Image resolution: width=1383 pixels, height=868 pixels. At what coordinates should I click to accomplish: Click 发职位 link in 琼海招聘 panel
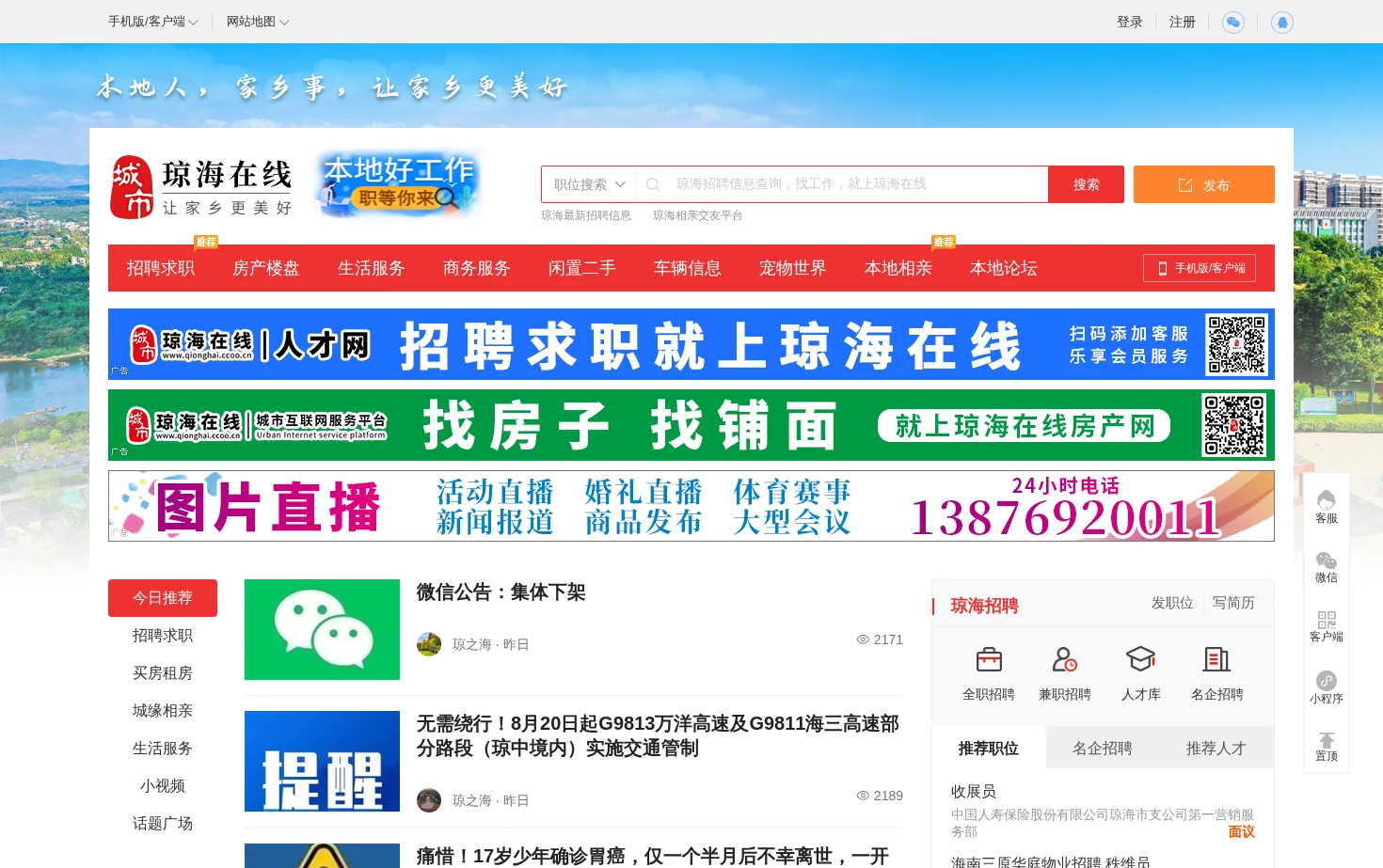[x=1172, y=603]
